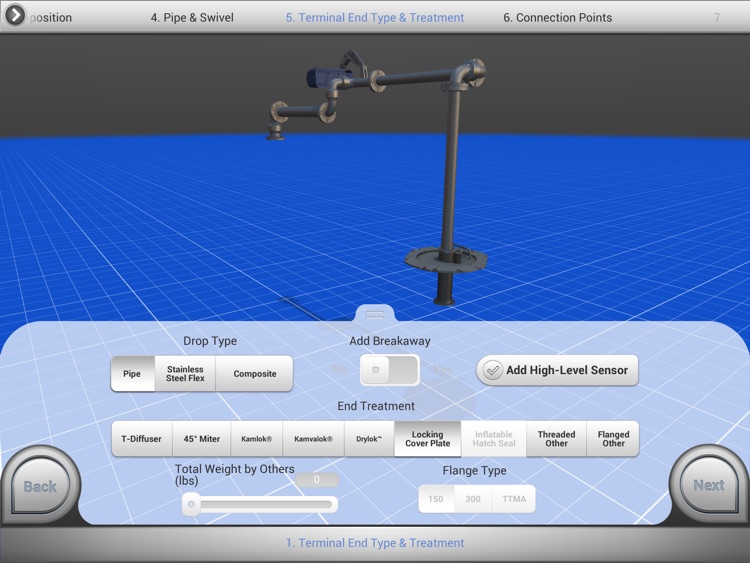The image size is (750, 563).
Task: Open the 4. Pipe & Swivel step
Action: click(194, 18)
